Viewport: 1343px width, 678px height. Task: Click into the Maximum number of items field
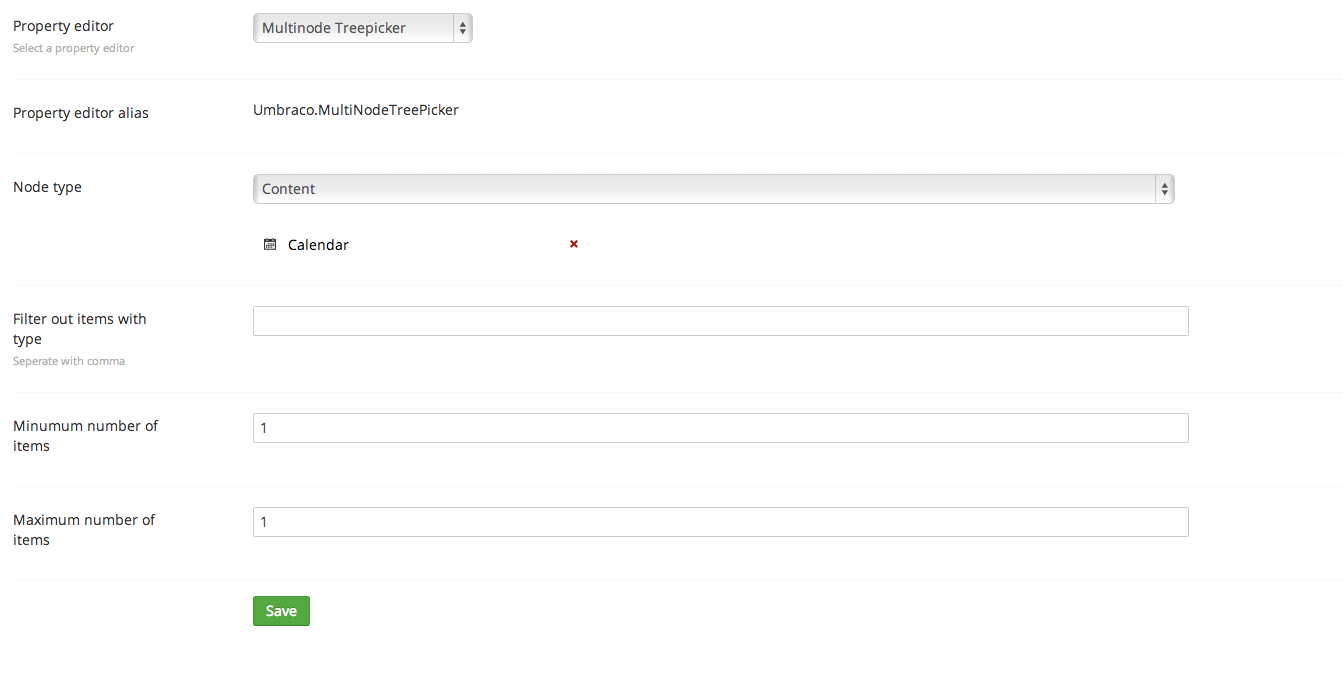point(720,522)
